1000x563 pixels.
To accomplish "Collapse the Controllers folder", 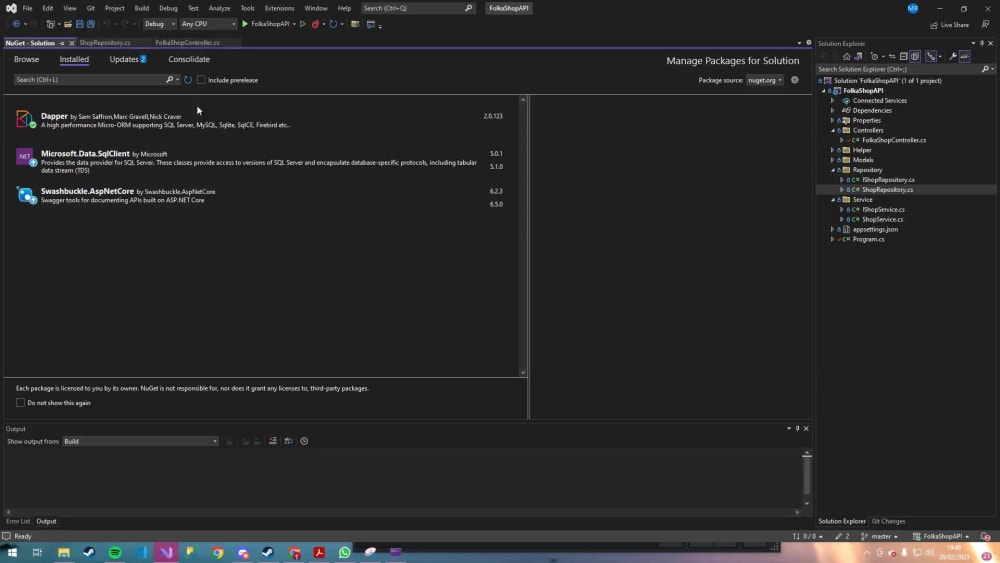I will [832, 130].
